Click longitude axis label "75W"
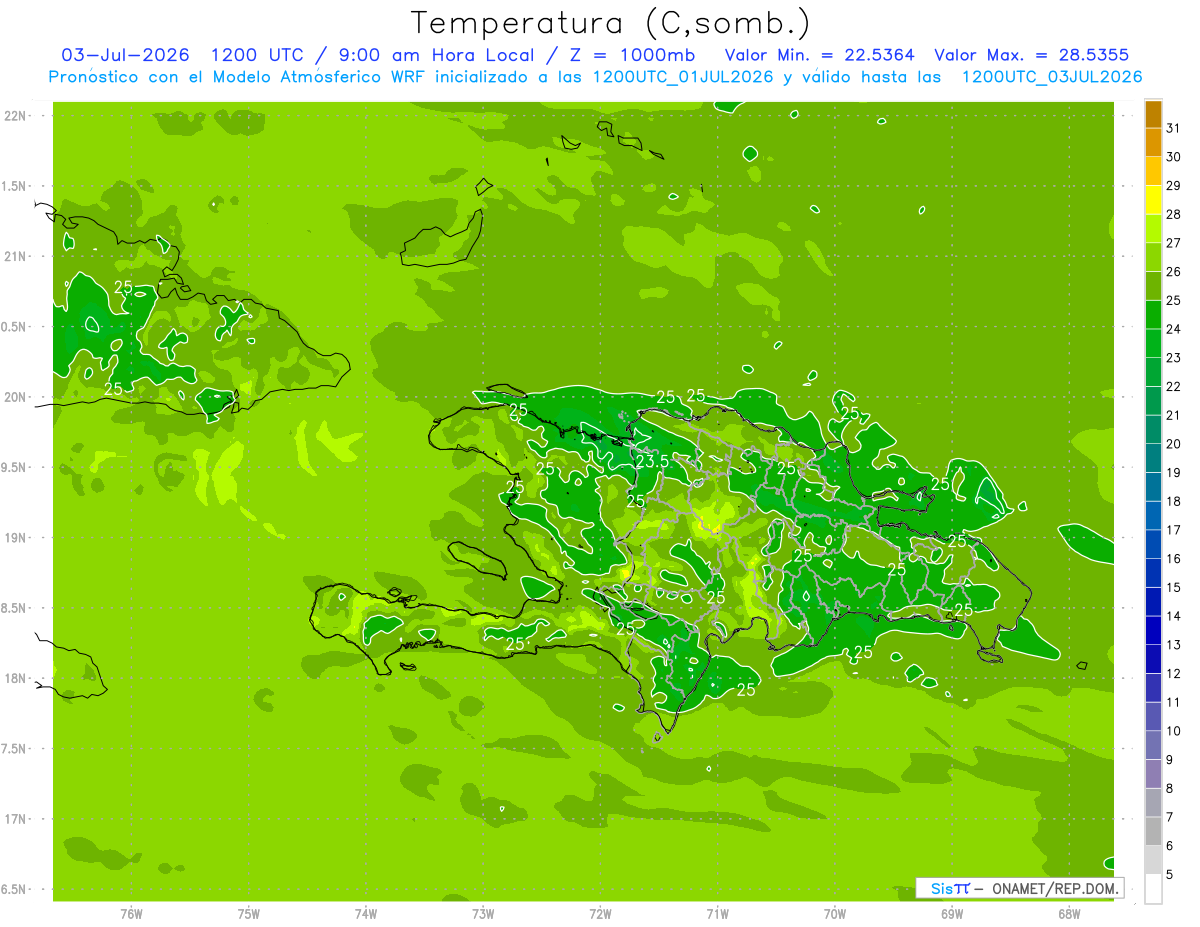Screen dimensions: 1200x927 pyautogui.click(x=249, y=914)
